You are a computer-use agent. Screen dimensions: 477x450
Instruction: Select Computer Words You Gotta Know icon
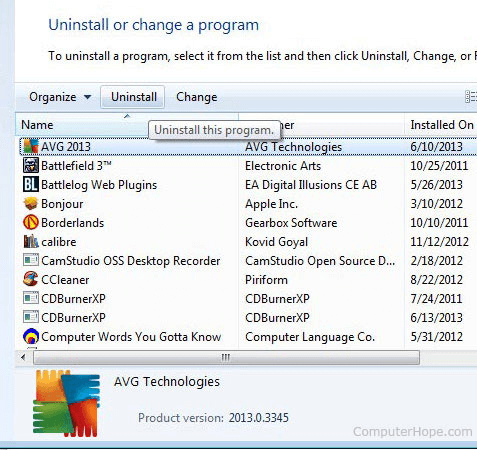click(x=31, y=336)
